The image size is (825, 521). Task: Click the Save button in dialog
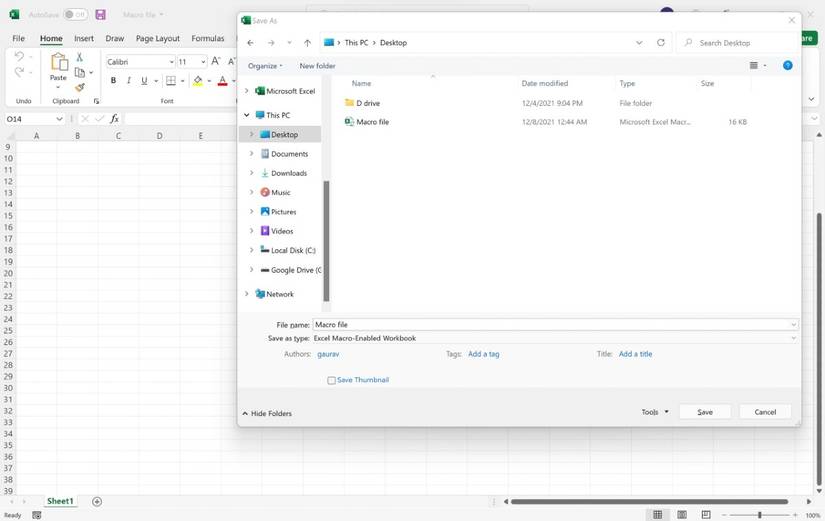pyautogui.click(x=704, y=412)
